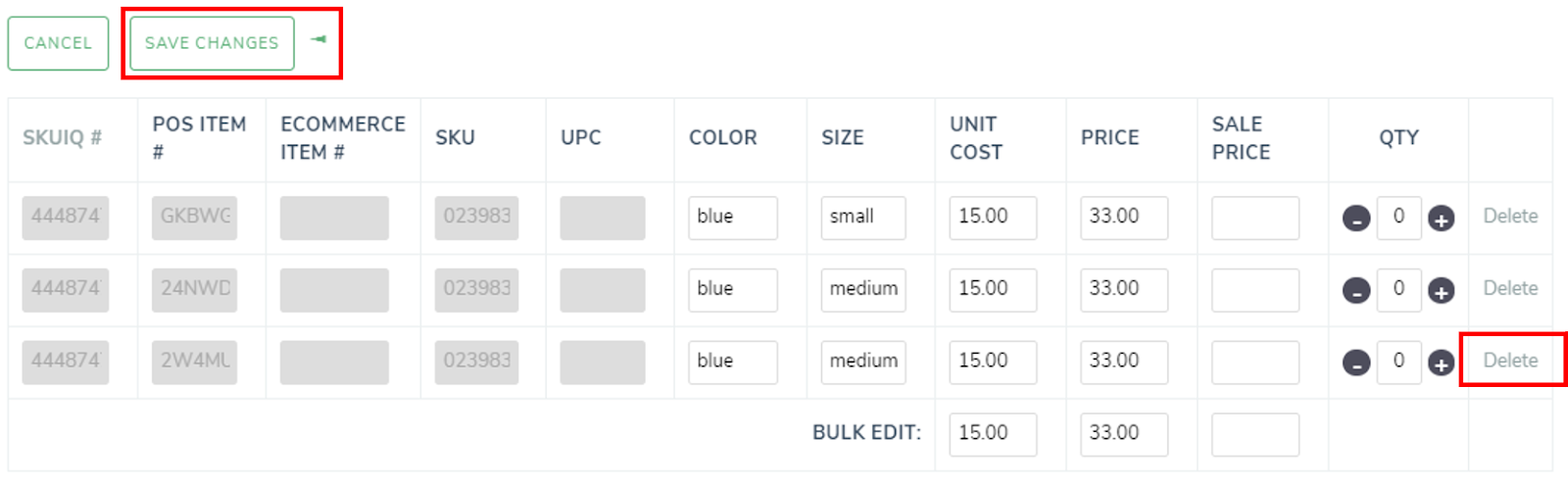Viewport: 1568px width, 485px height.
Task: Click Bulk Edit unit cost field
Action: pyautogui.click(x=992, y=434)
